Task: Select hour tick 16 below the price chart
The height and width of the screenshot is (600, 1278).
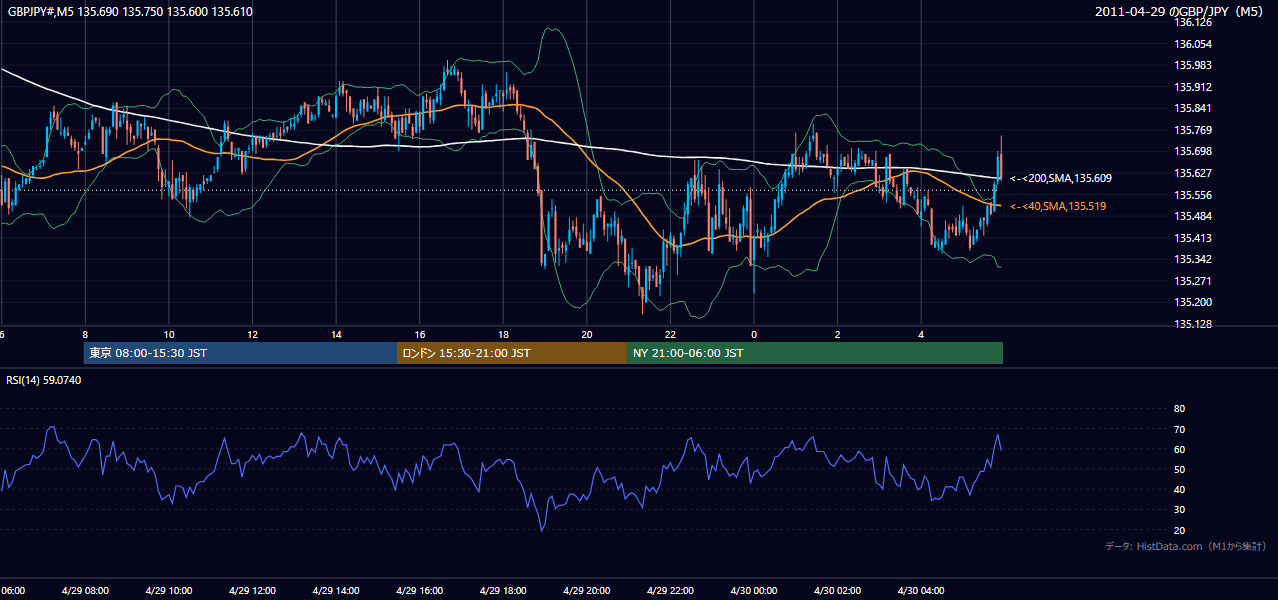Action: coord(420,335)
